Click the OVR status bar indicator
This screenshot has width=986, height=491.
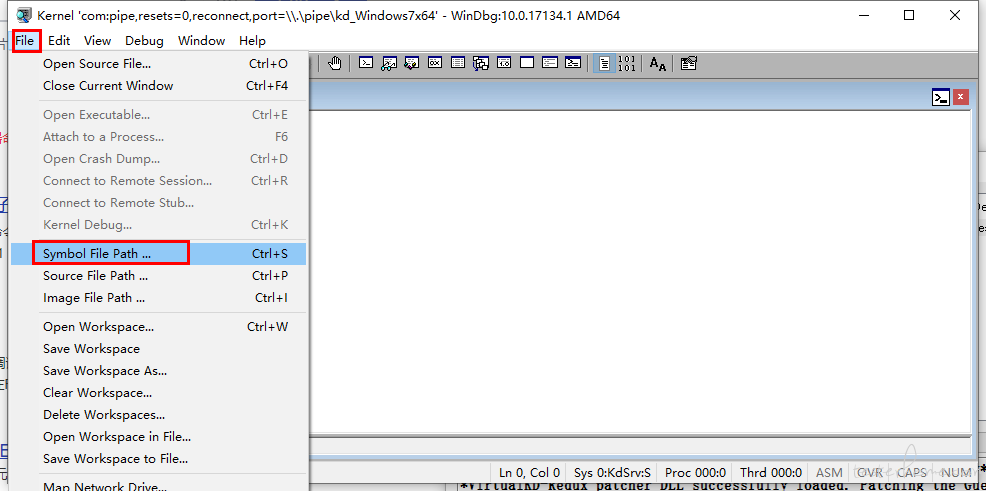point(870,472)
